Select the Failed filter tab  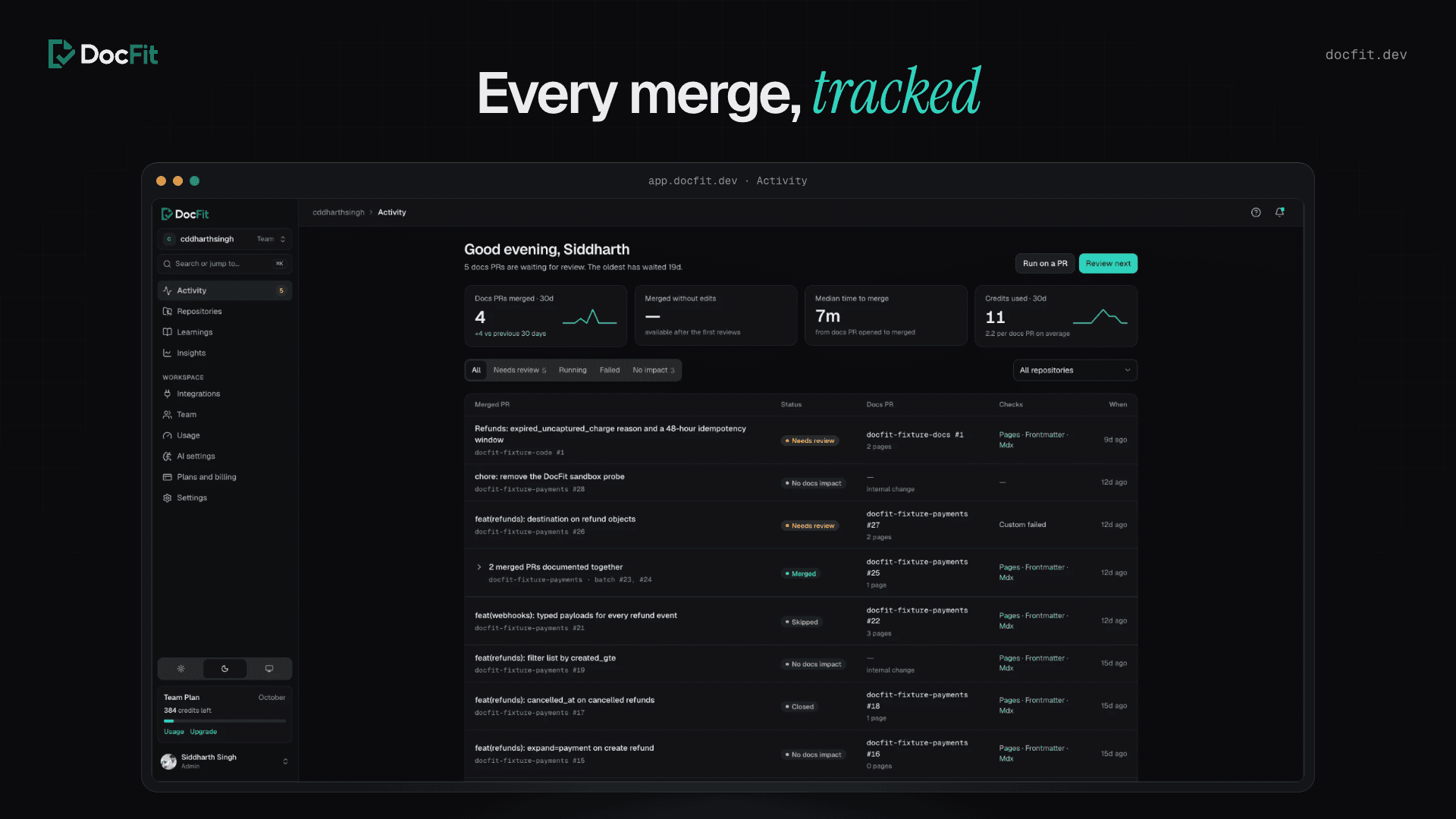[610, 371]
